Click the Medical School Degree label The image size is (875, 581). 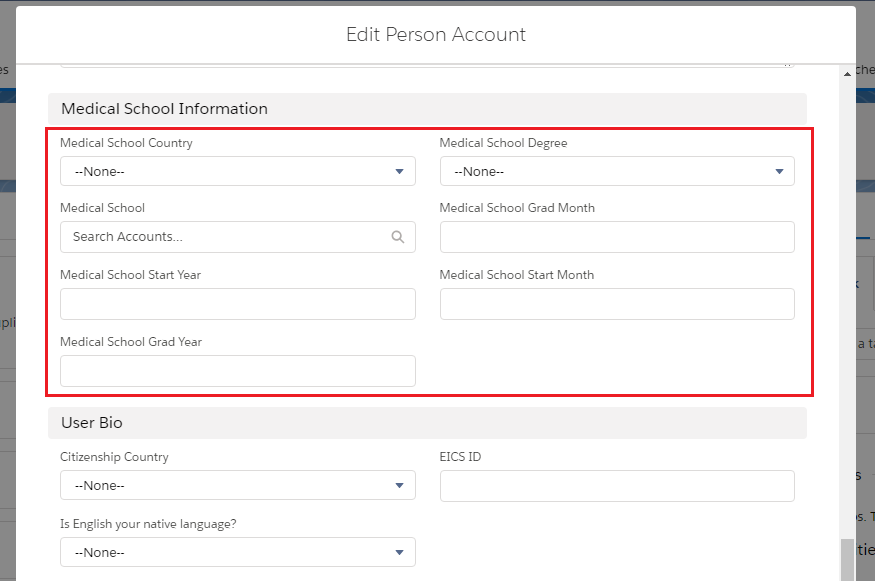(x=503, y=143)
